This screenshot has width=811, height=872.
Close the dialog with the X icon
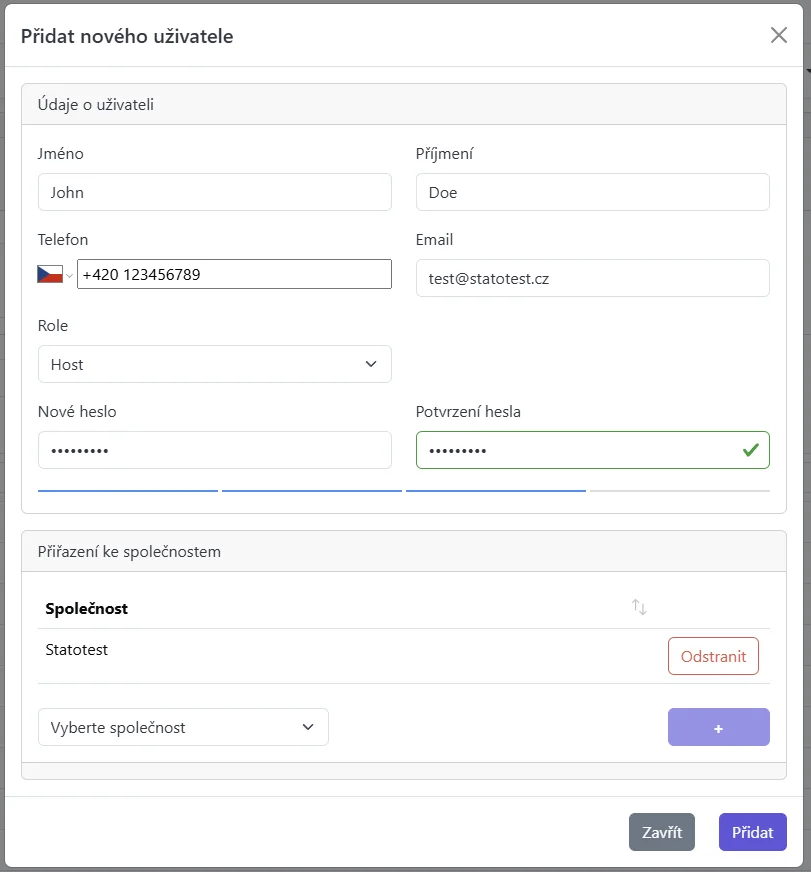pos(778,34)
